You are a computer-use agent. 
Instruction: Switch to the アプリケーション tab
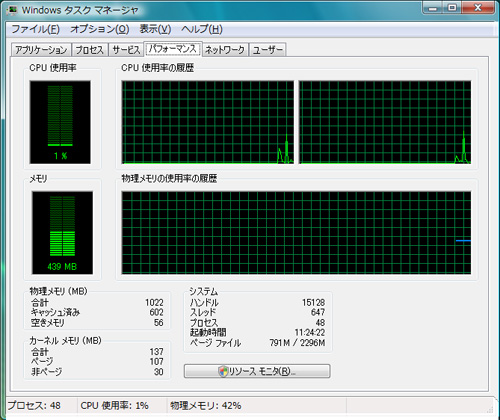[41, 50]
